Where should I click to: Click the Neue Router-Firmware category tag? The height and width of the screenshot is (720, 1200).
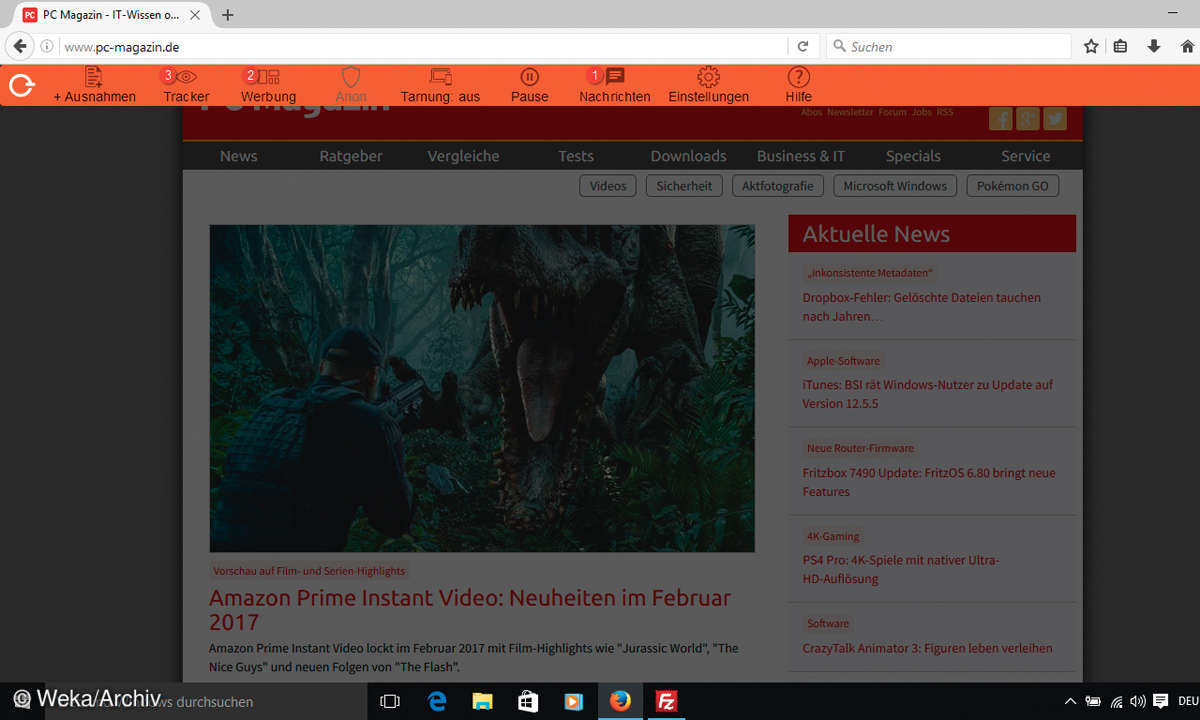pyautogui.click(x=860, y=448)
